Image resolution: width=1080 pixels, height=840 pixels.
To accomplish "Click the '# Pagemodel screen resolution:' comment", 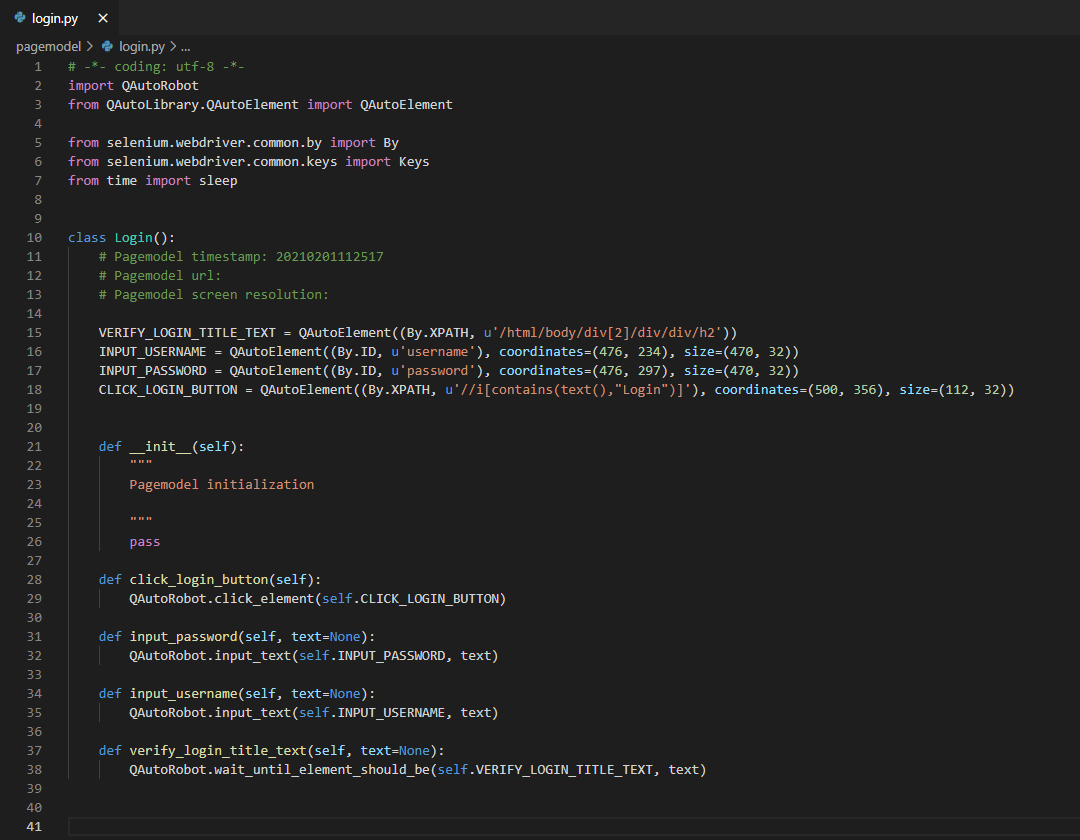I will pyautogui.click(x=214, y=295).
